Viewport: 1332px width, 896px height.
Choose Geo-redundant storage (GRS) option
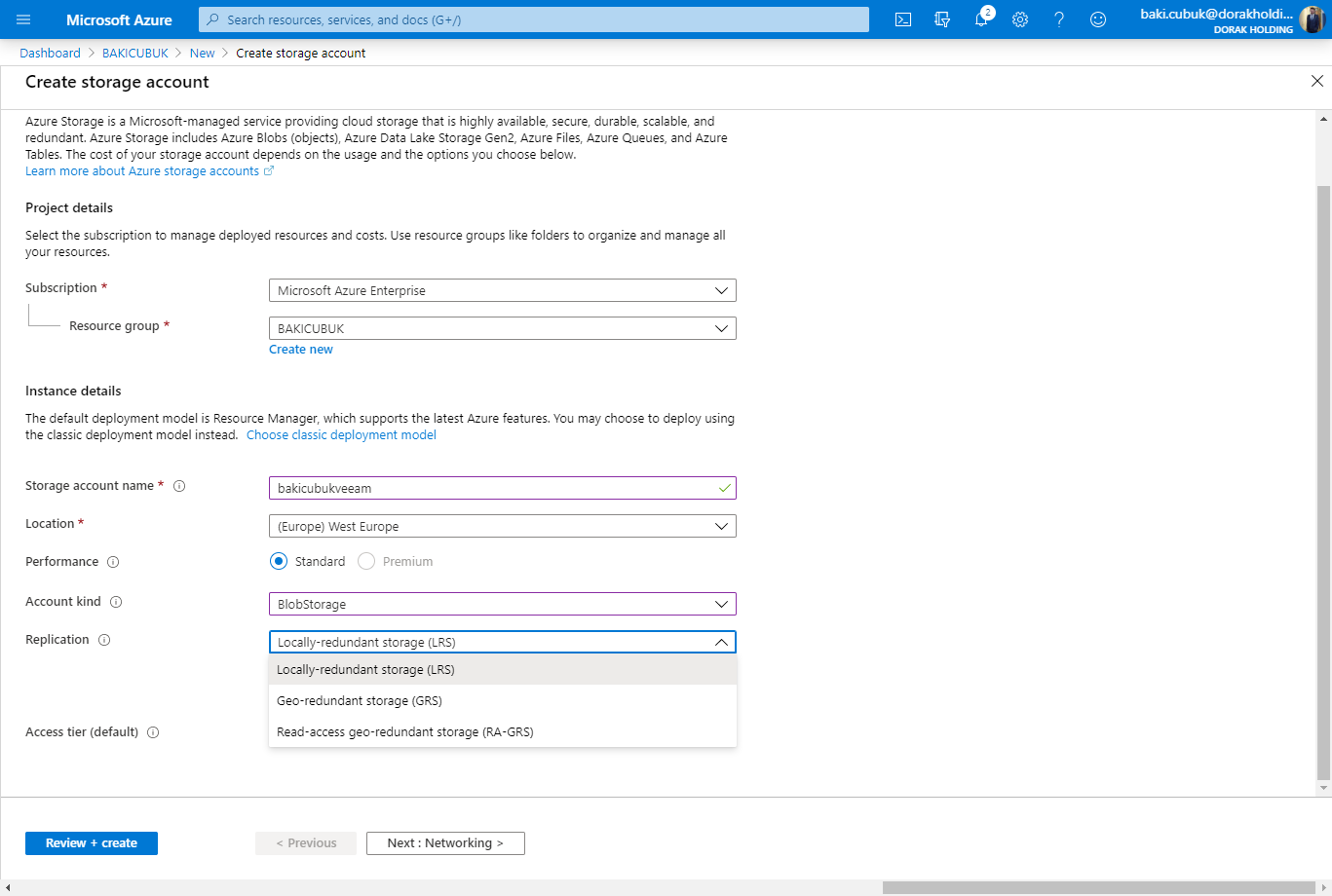pyautogui.click(x=503, y=700)
